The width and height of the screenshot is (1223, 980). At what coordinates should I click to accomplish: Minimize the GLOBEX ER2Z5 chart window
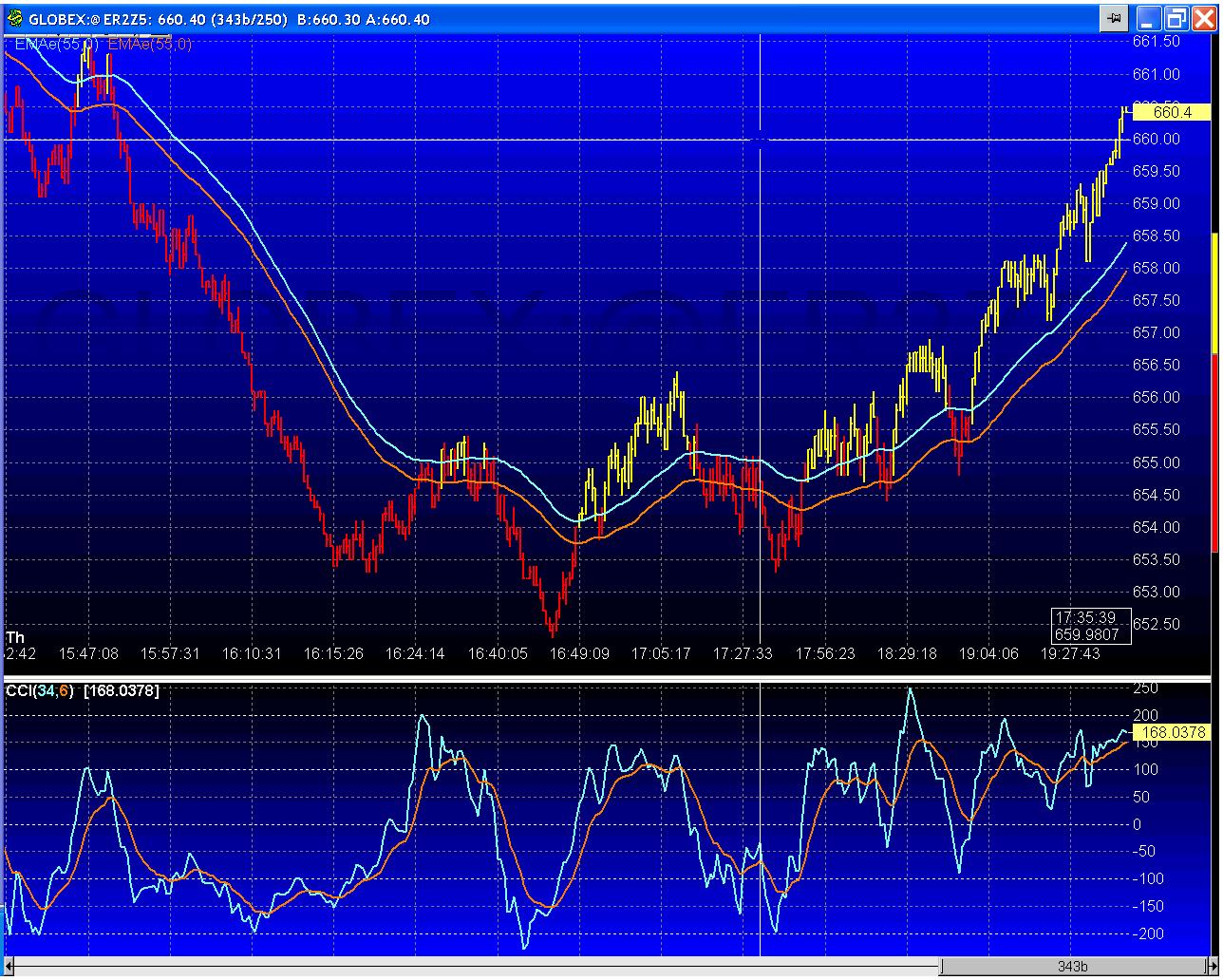click(1150, 18)
